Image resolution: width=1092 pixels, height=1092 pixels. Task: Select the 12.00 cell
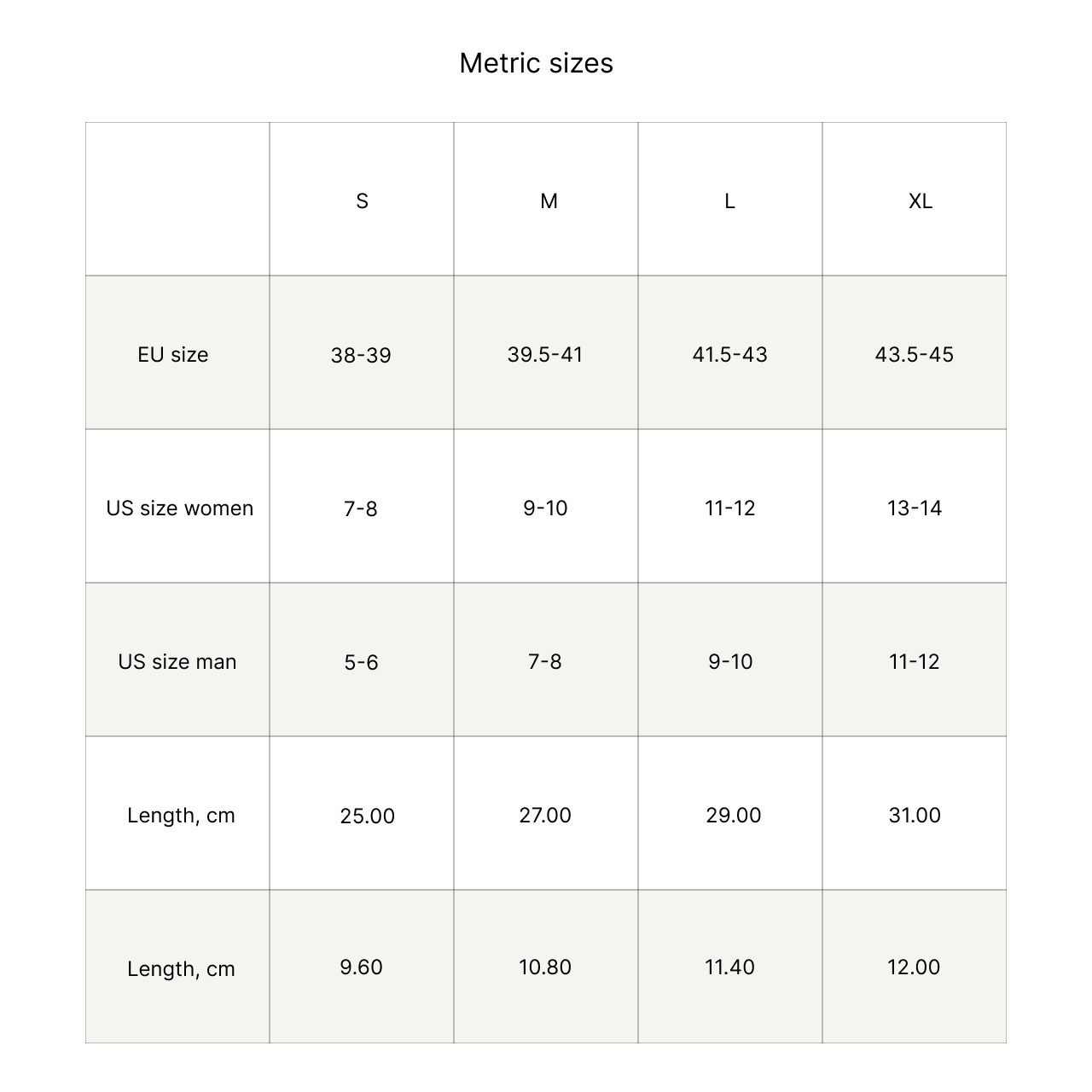click(x=914, y=967)
